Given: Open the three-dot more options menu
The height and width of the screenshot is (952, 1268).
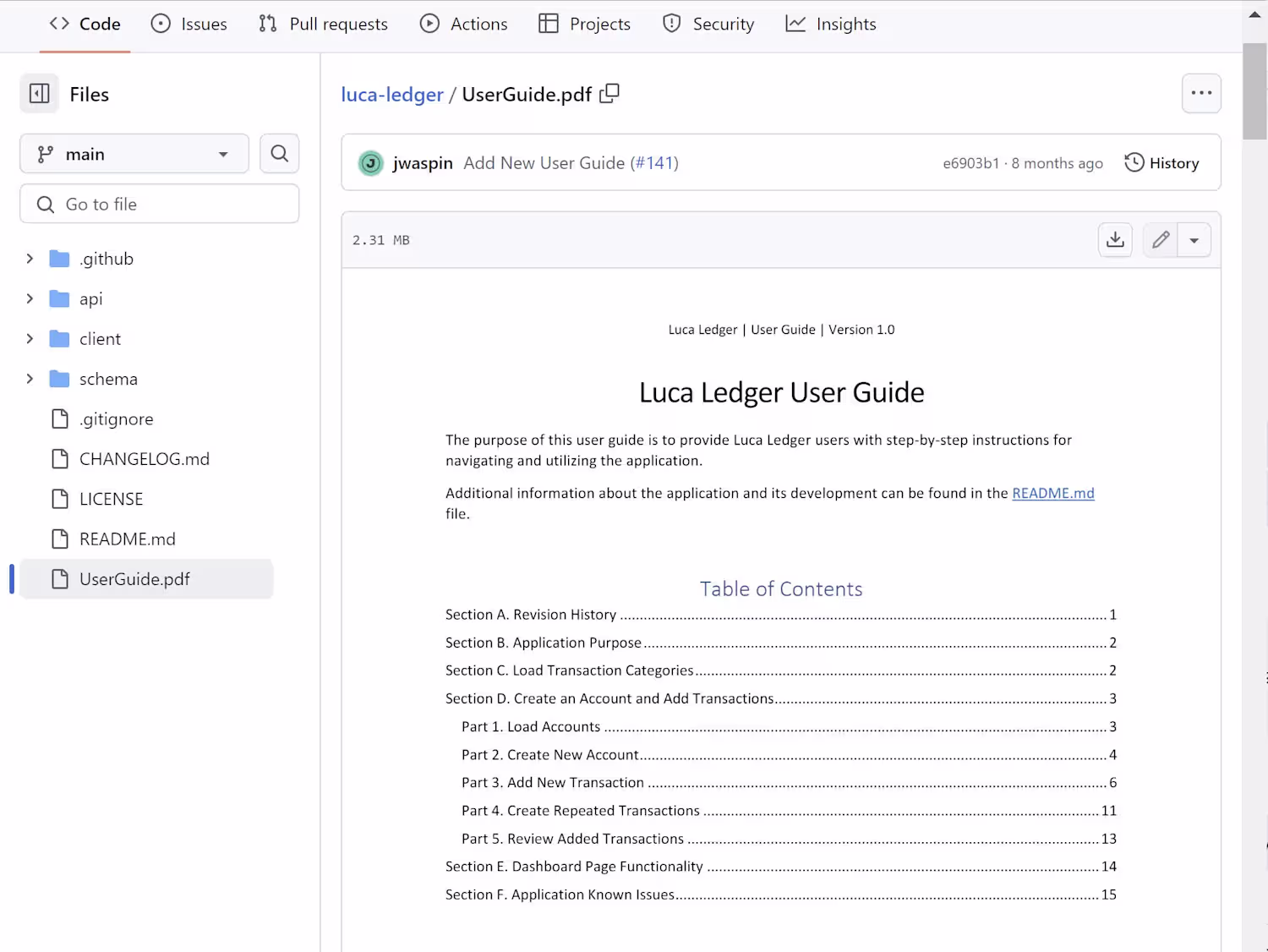Looking at the screenshot, I should [1200, 94].
